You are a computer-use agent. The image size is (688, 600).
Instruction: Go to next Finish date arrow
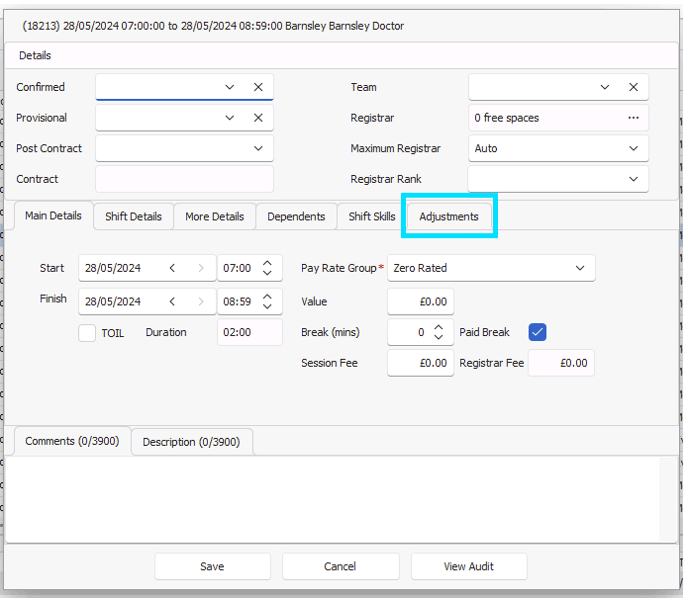[x=201, y=302]
